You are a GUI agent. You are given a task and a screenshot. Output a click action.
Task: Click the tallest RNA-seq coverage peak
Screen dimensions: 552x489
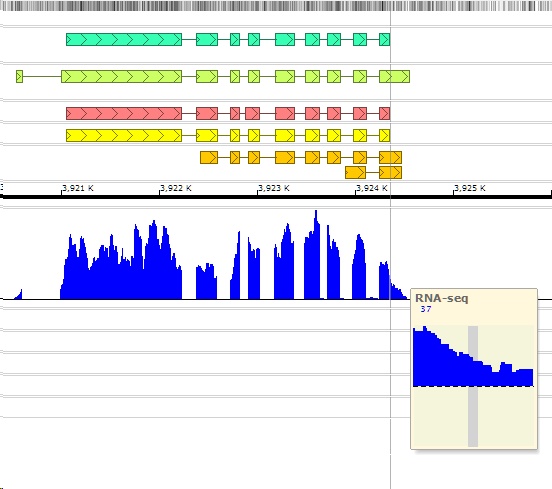click(316, 253)
